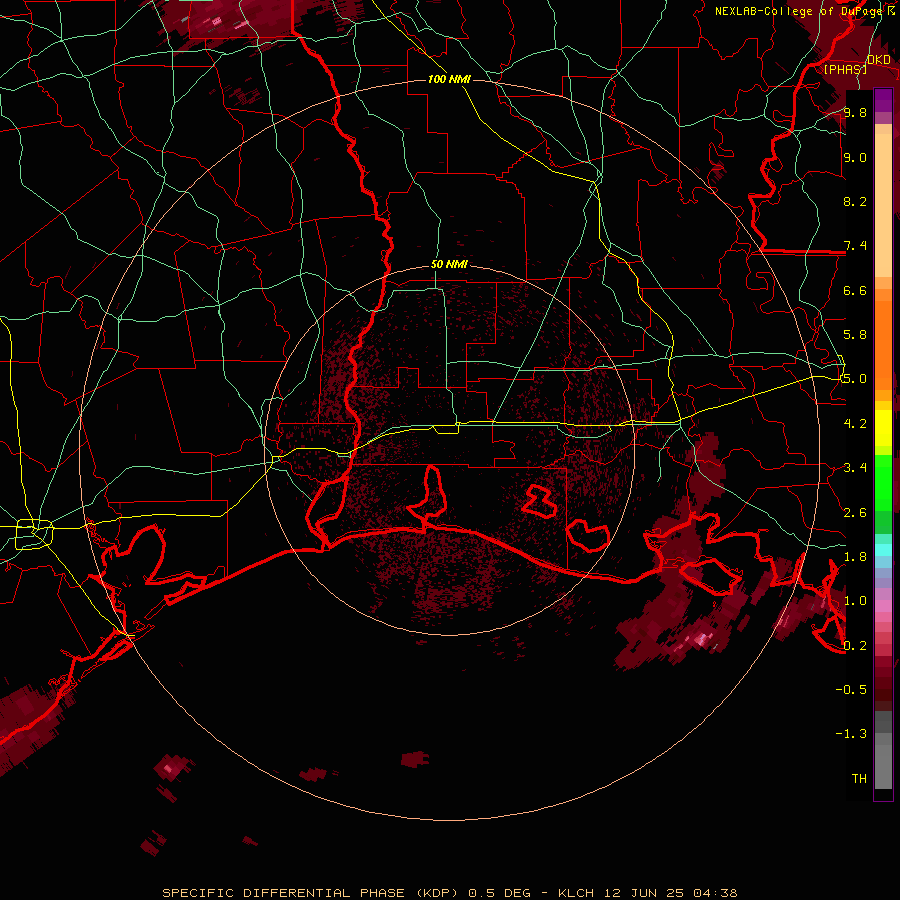
Task: Click the "50 NMI" range ring label
Action: click(449, 265)
